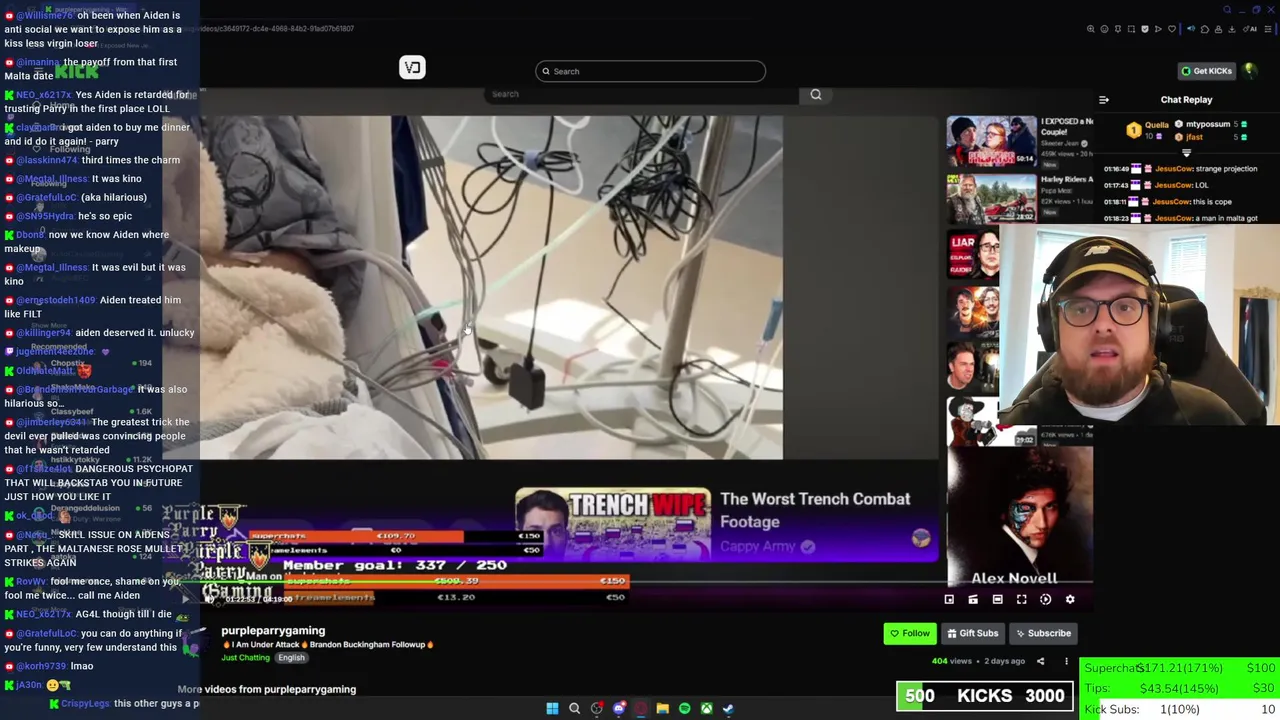Image resolution: width=1280 pixels, height=720 pixels.
Task: Open Xbox app from taskbar
Action: (x=706, y=708)
